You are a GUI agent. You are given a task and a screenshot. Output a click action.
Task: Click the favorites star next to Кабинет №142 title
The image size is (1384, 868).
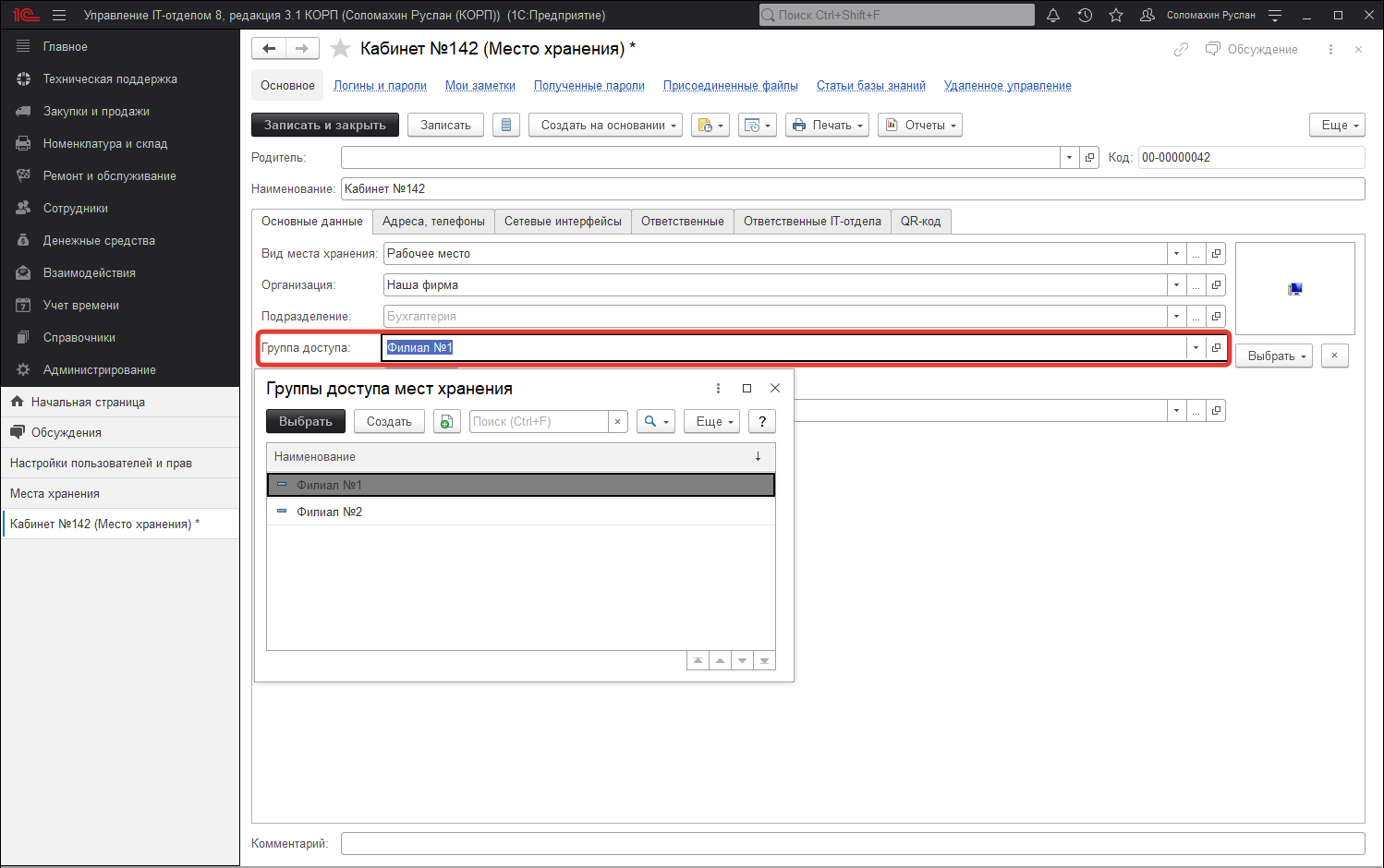click(340, 49)
